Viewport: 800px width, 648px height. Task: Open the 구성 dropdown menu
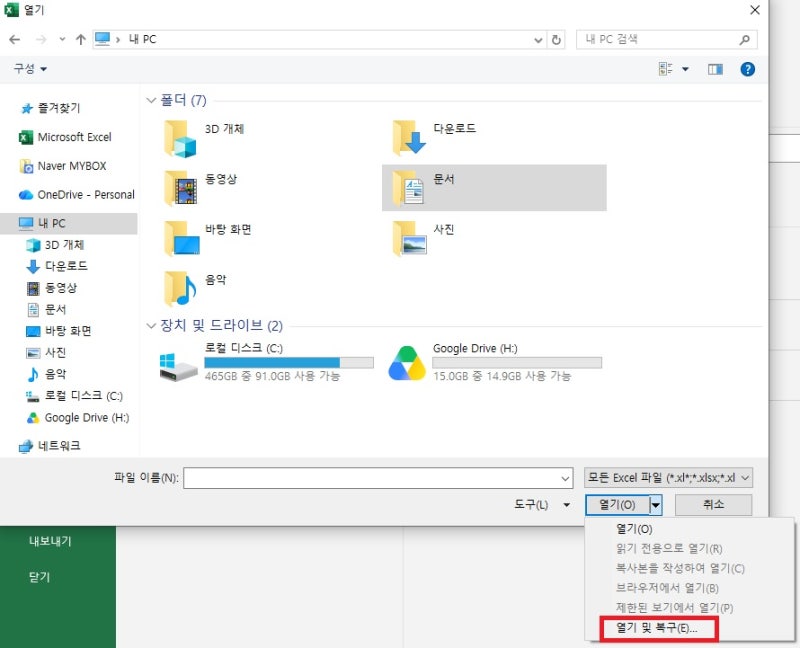(30, 68)
